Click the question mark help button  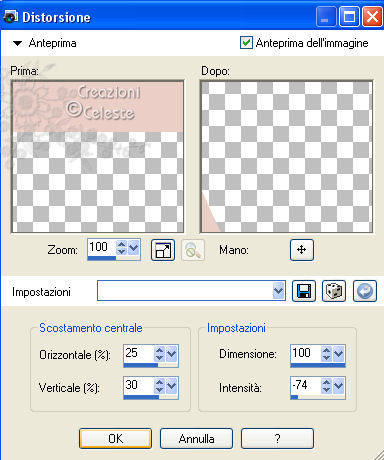pyautogui.click(x=277, y=439)
